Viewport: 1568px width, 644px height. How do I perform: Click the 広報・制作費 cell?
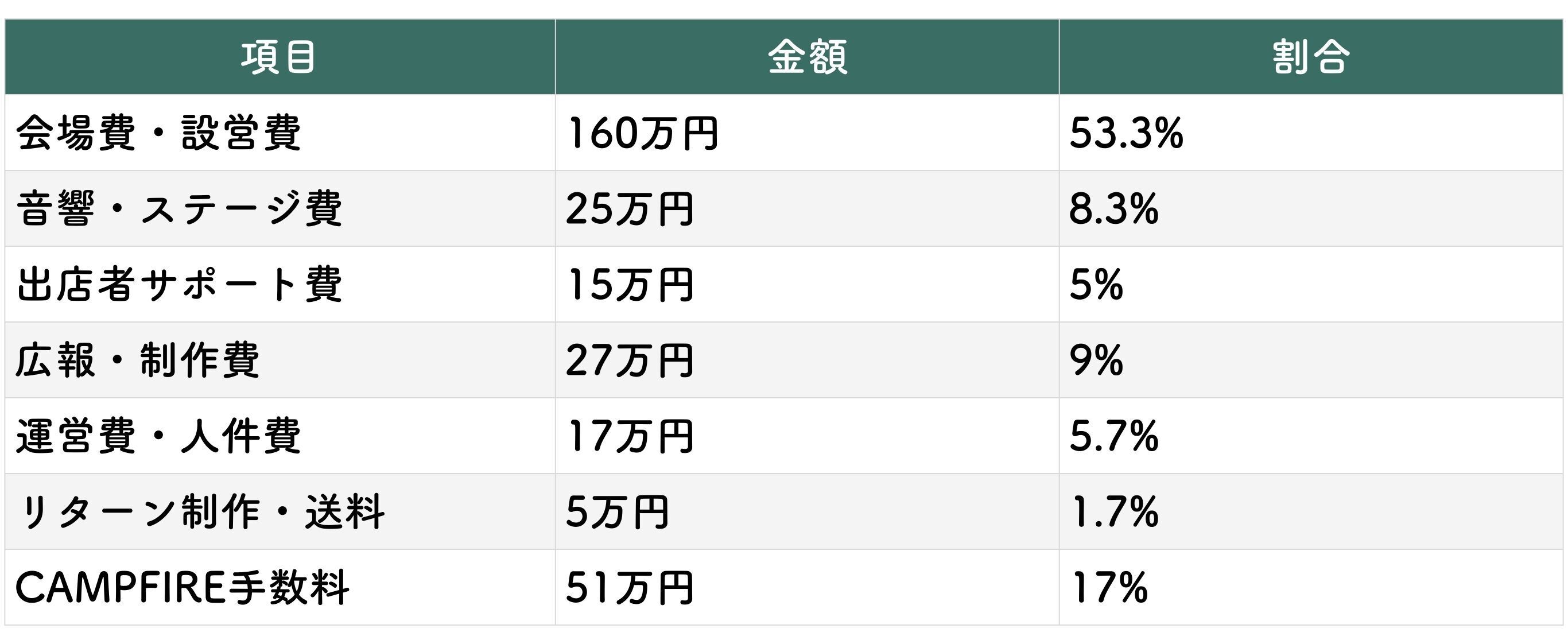point(138,360)
